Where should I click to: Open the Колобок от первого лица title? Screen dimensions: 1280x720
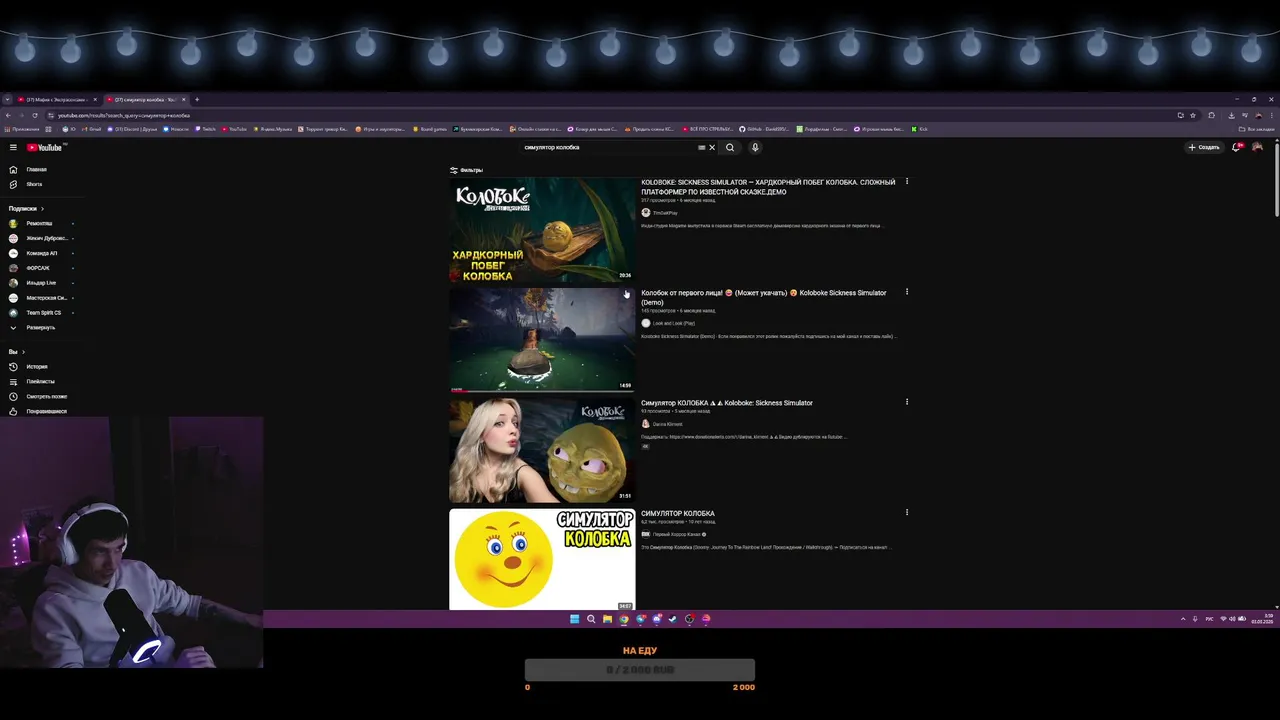point(764,297)
